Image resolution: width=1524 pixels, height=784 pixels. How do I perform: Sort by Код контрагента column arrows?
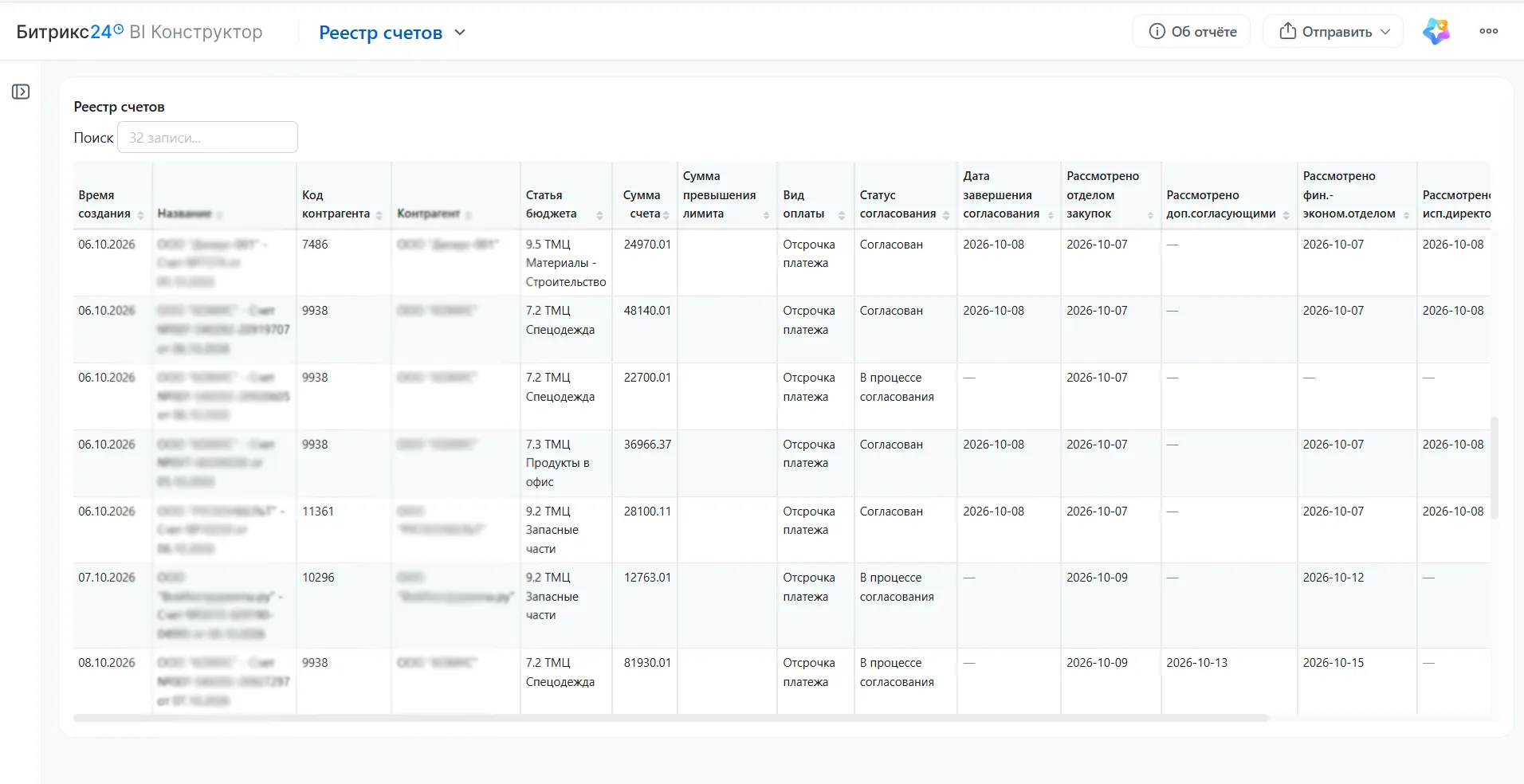pyautogui.click(x=379, y=215)
